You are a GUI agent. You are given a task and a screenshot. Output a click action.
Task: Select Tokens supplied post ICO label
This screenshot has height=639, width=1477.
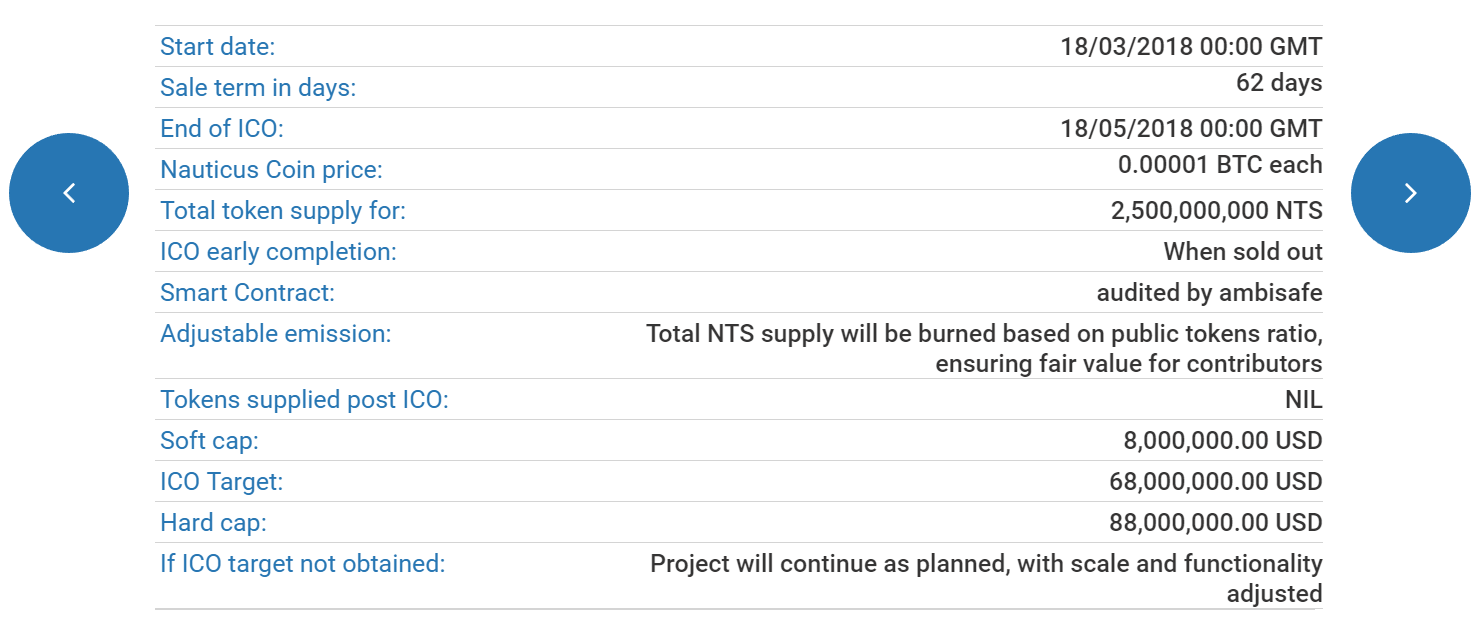click(304, 400)
